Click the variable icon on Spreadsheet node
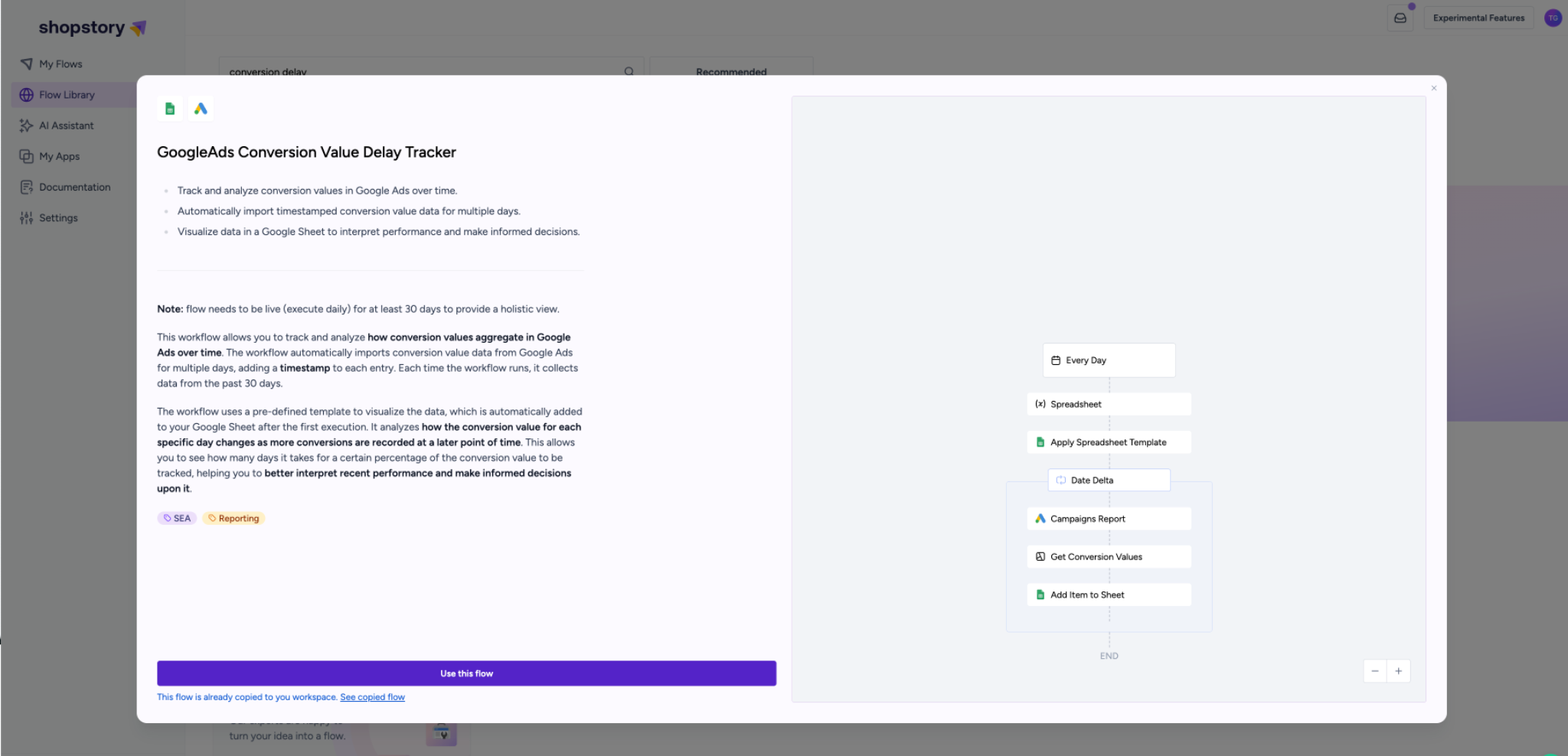Screen dimensions: 1568x756 [x=1040, y=404]
